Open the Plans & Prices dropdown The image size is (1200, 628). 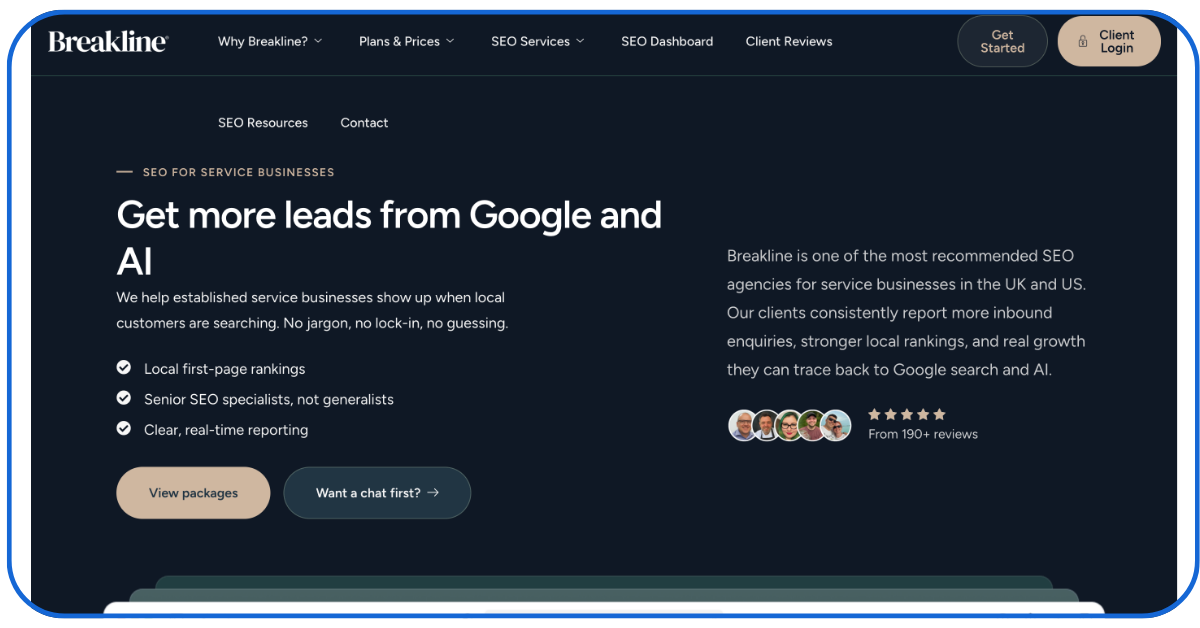pos(406,41)
